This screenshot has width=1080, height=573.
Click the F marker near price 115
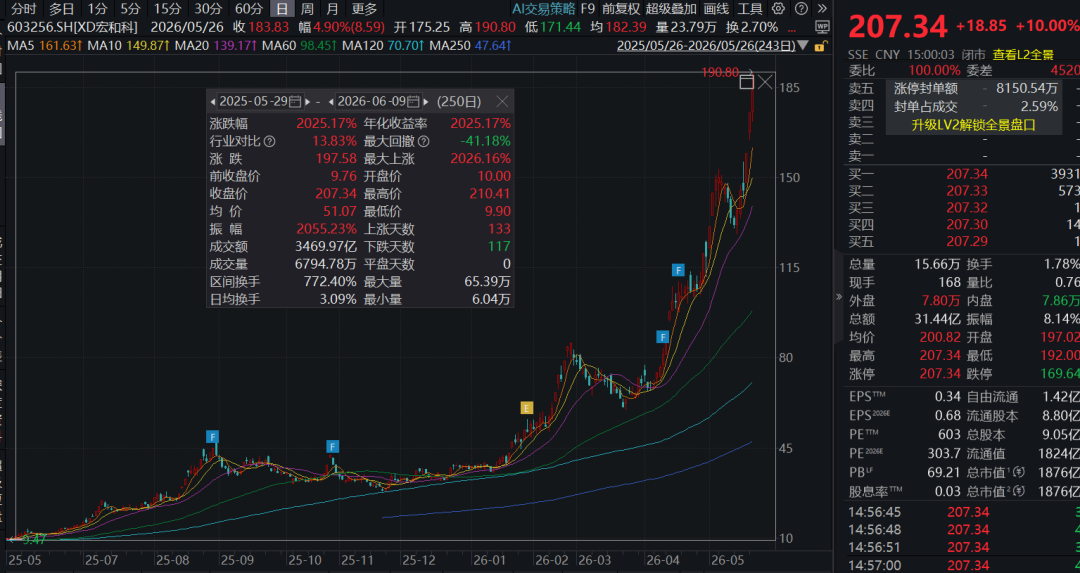678,270
